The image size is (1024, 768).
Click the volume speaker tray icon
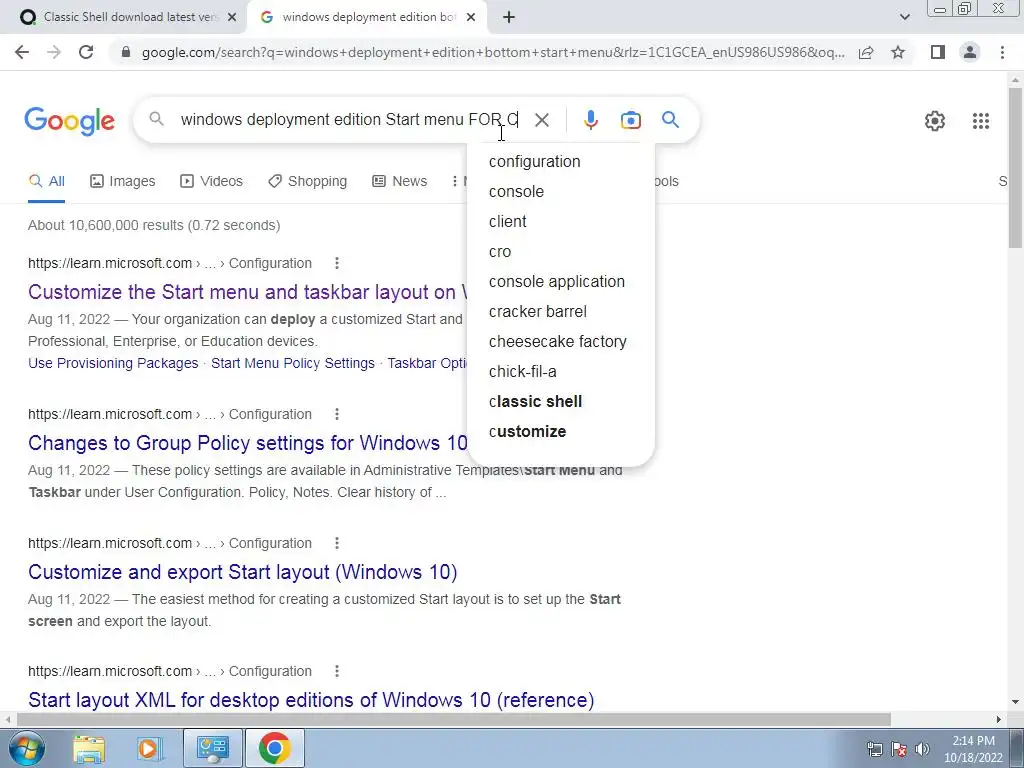(923, 749)
